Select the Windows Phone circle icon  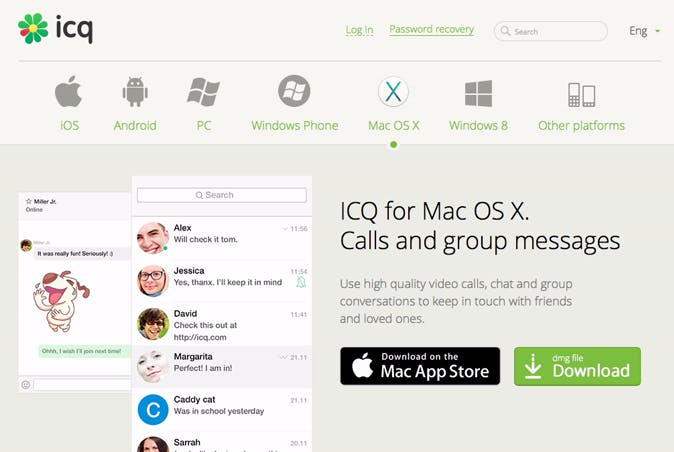[x=294, y=91]
